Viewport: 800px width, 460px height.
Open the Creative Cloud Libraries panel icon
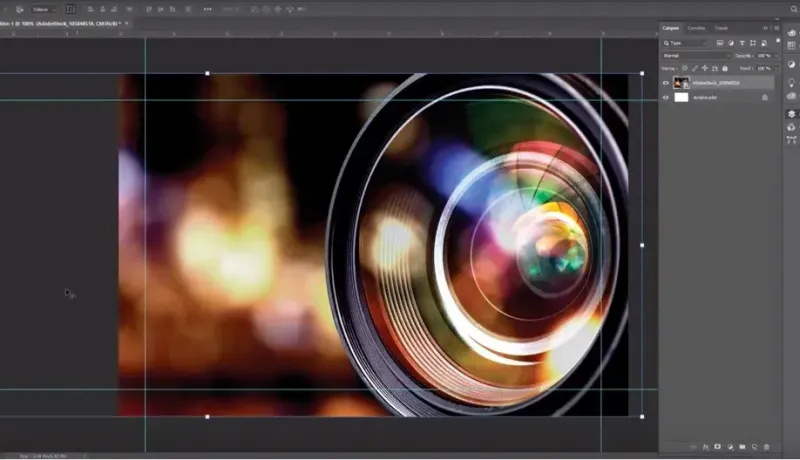791,96
